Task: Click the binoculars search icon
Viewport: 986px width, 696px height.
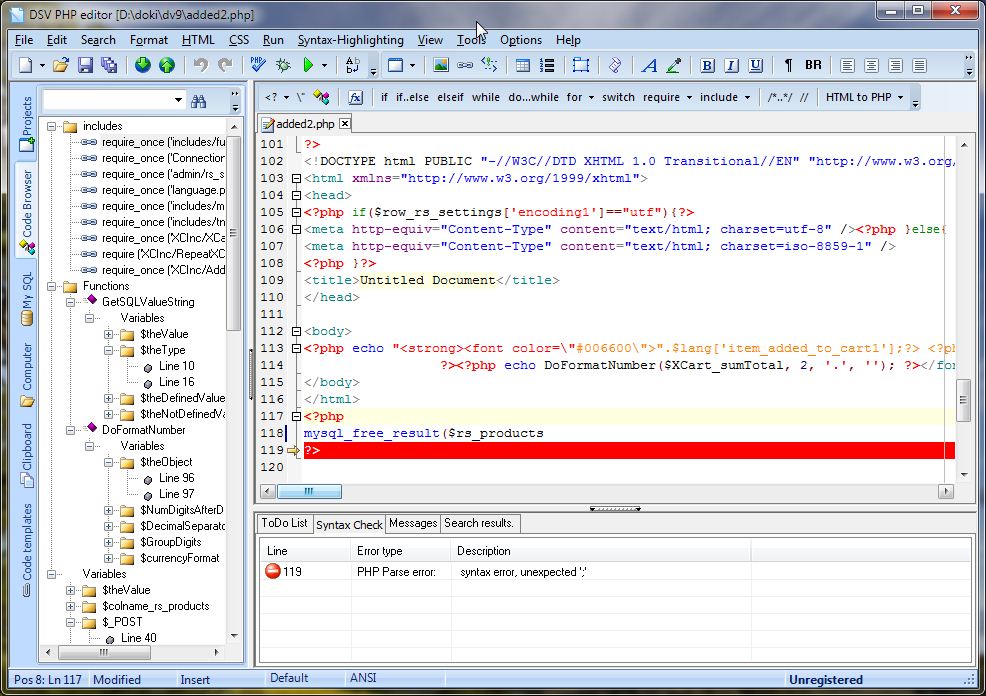Action: click(x=199, y=101)
